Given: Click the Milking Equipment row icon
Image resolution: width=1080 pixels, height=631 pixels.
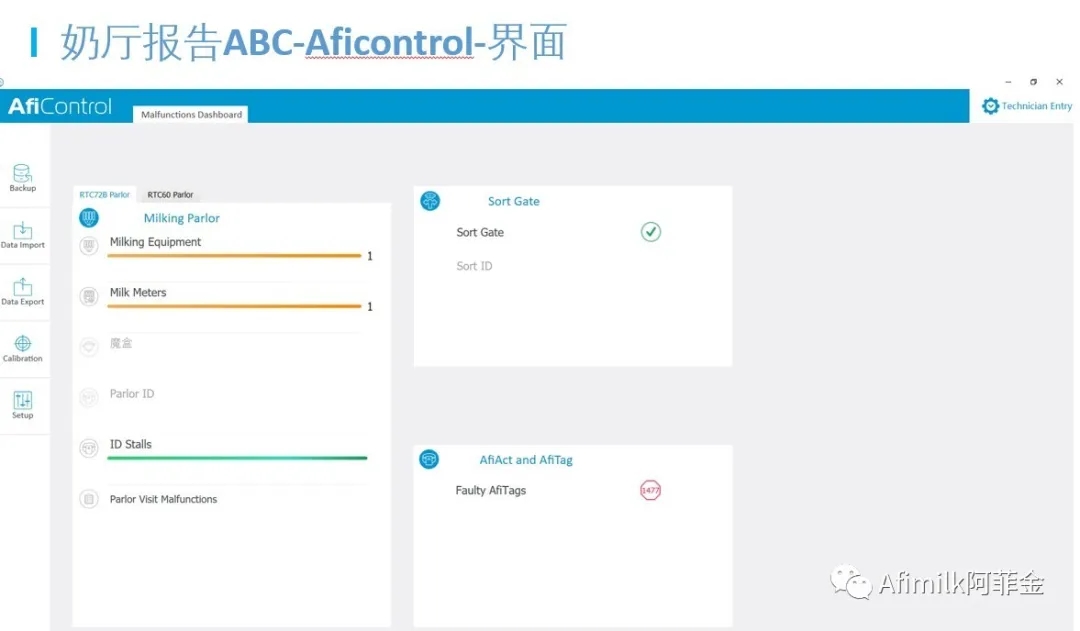Looking at the screenshot, I should point(89,245).
